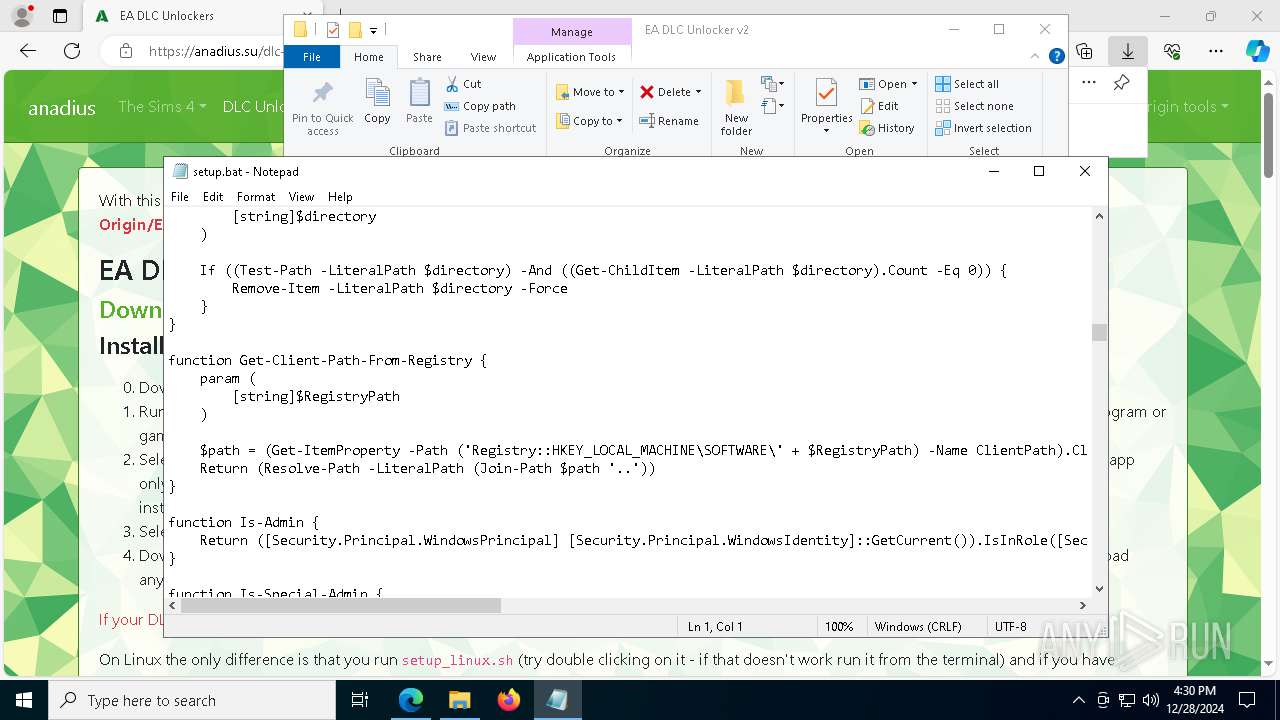This screenshot has height=720, width=1280.
Task: Open Explorer File tab
Action: (x=312, y=57)
